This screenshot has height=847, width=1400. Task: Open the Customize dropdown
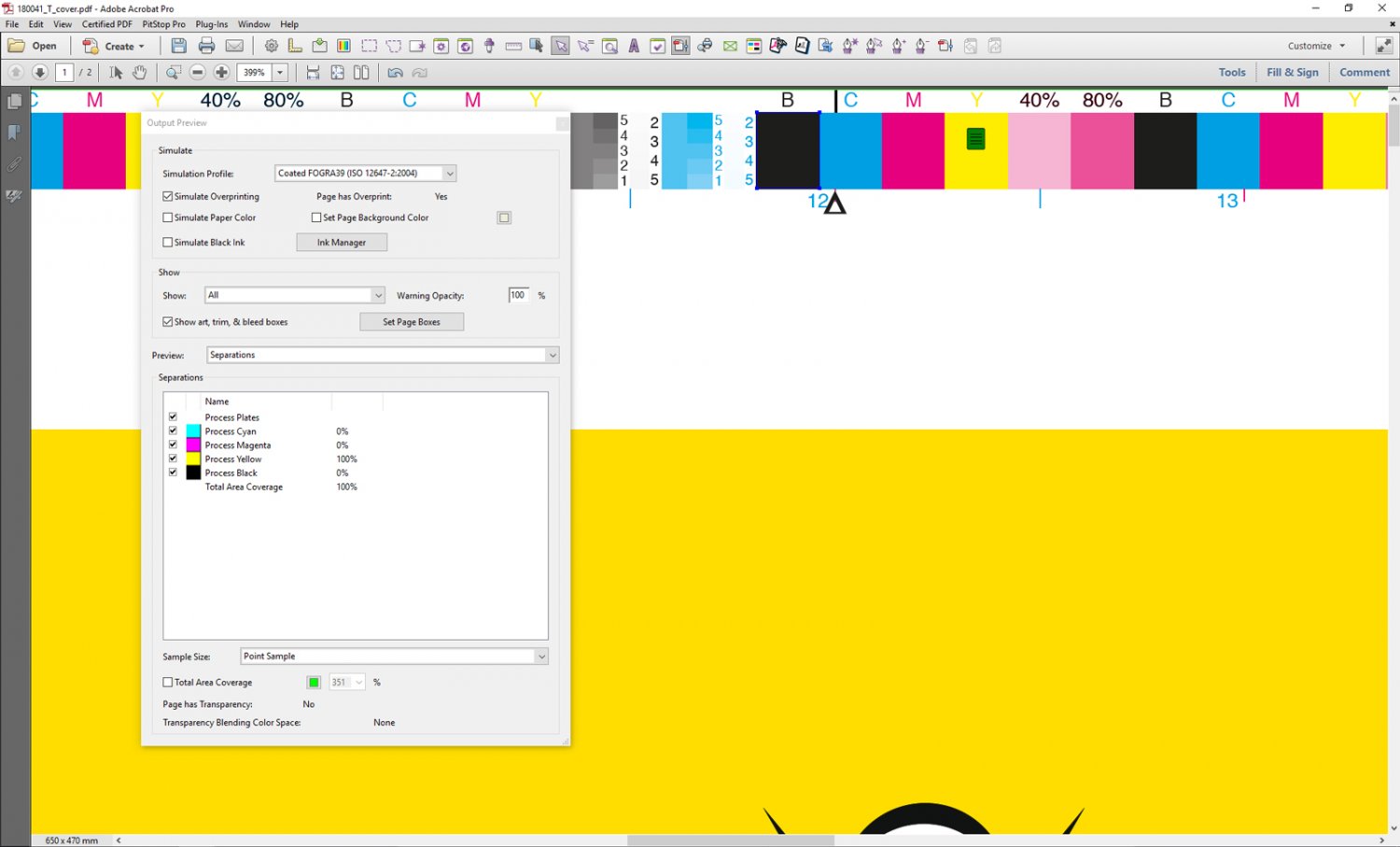coord(1316,46)
